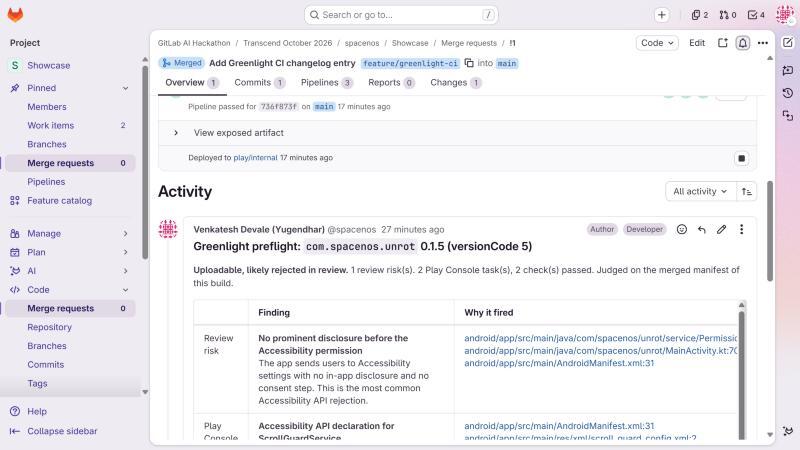Add emoji reaction to the comment
Screen dimensions: 800x450
click(682, 230)
